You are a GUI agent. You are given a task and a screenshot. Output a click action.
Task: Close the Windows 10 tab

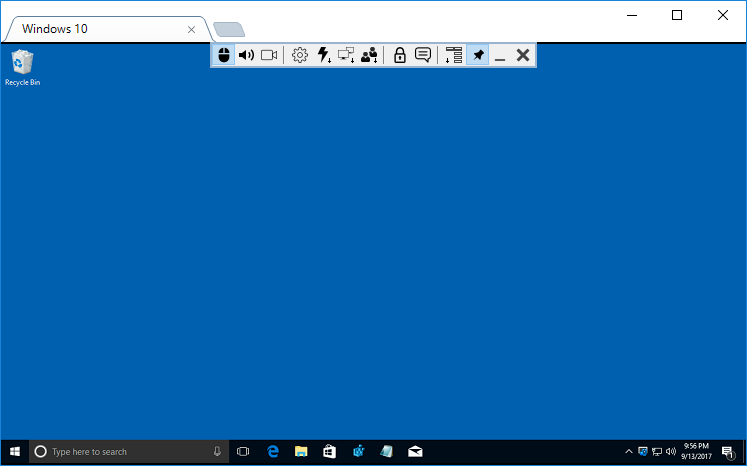click(x=192, y=29)
